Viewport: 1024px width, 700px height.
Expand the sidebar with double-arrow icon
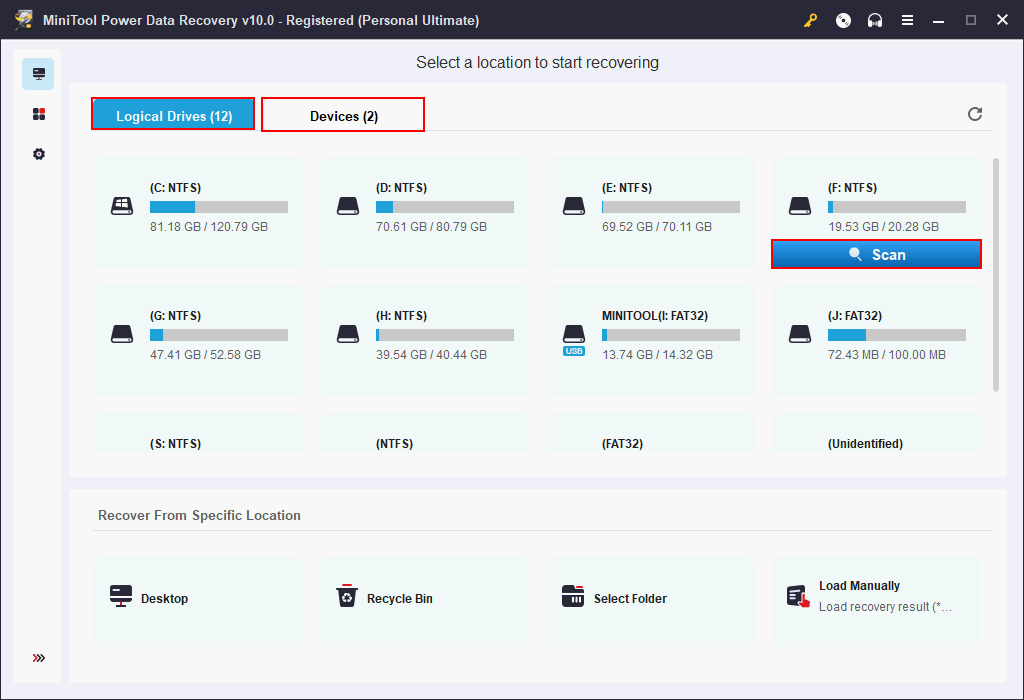(x=39, y=658)
